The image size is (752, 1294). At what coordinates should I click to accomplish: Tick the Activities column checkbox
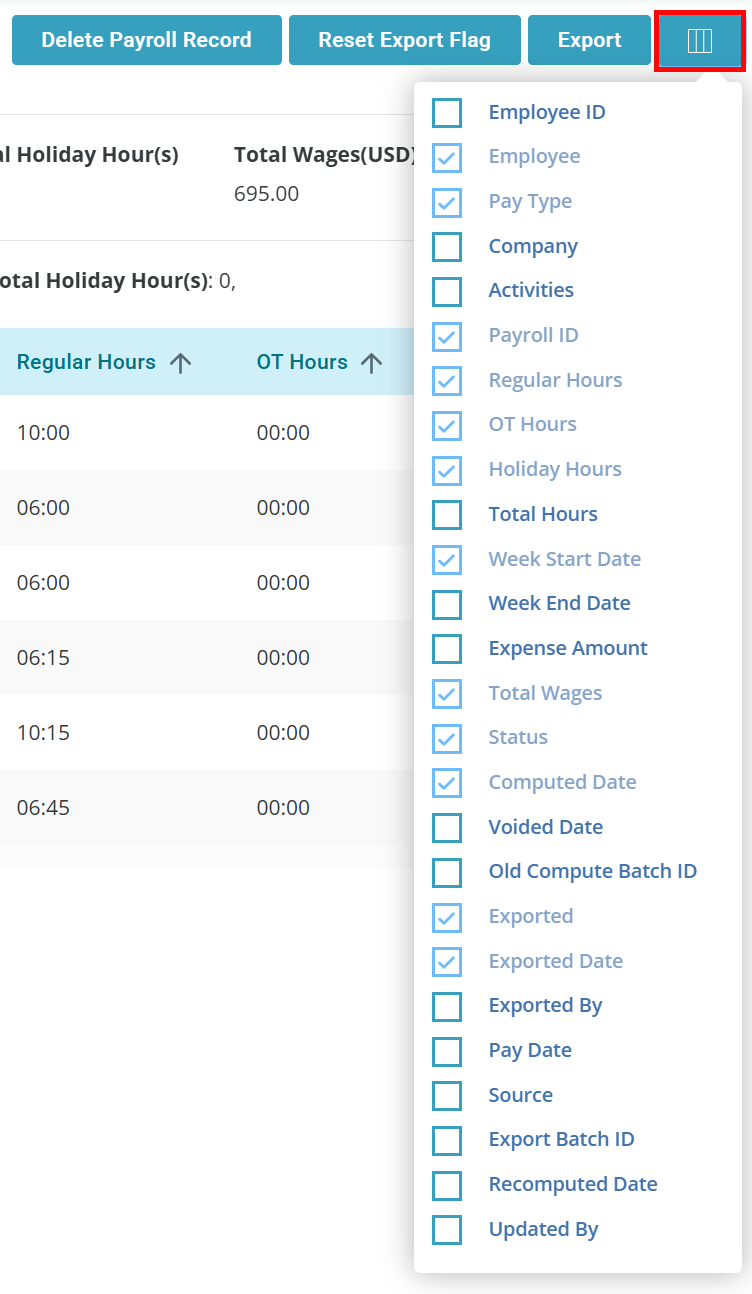[447, 291]
